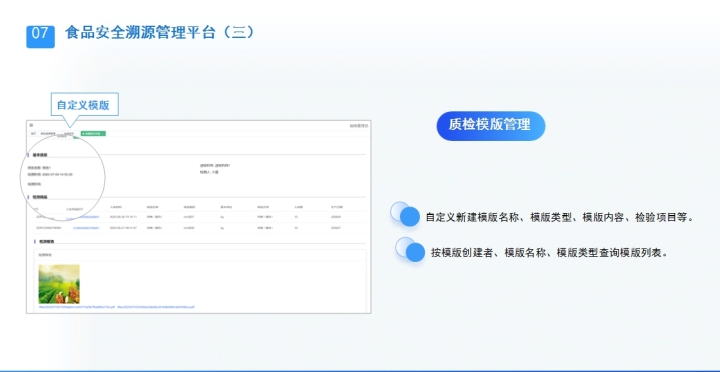Click the bullet icon beside 按模版创建者
Image resolution: width=720 pixels, height=372 pixels.
pyautogui.click(x=410, y=250)
